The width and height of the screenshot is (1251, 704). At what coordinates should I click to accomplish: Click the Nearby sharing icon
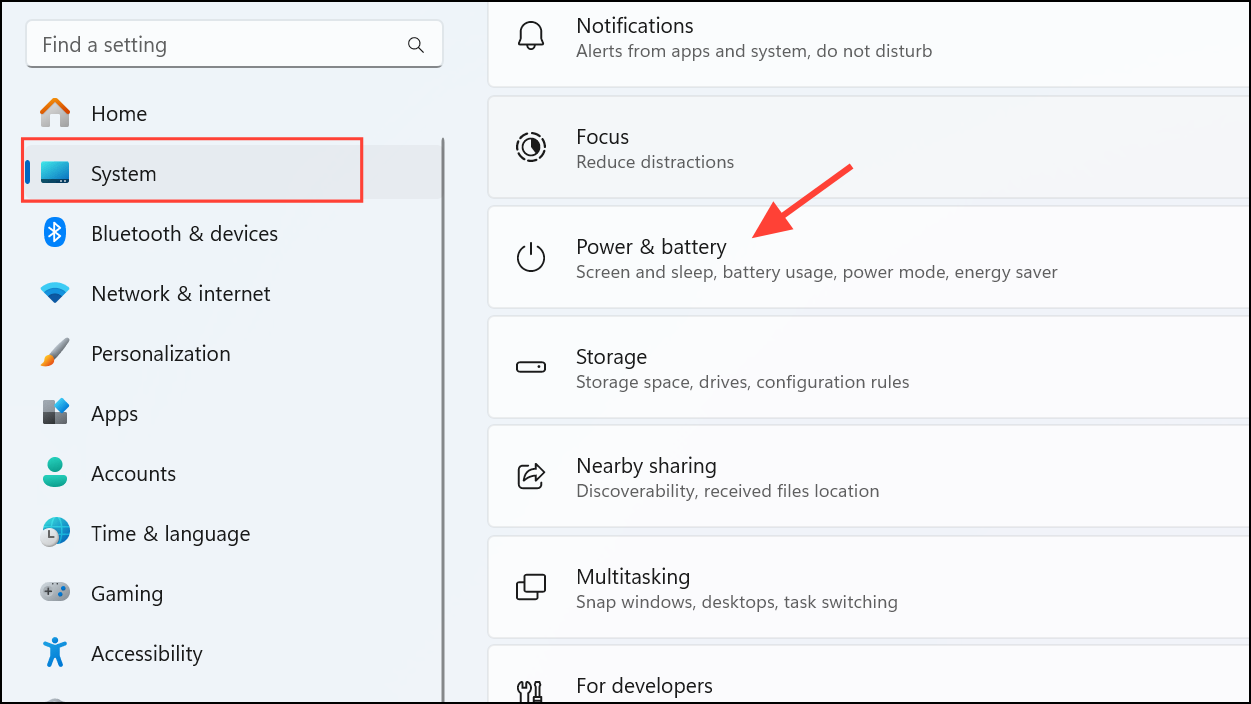point(530,476)
